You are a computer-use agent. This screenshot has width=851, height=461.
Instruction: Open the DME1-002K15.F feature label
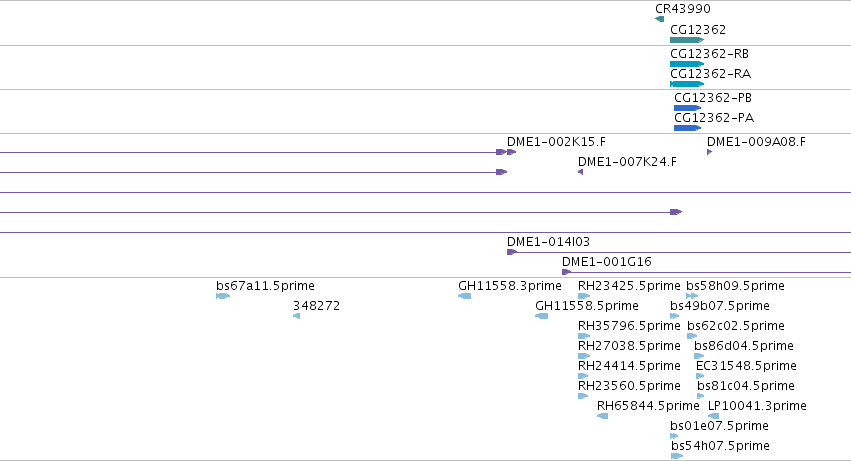click(x=556, y=142)
